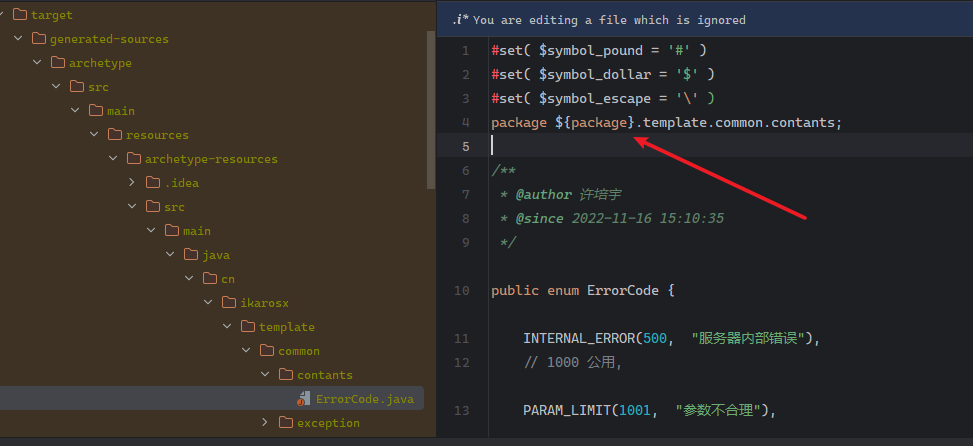Expand the exception folder chevron
The height and width of the screenshot is (446, 973).
[265, 423]
